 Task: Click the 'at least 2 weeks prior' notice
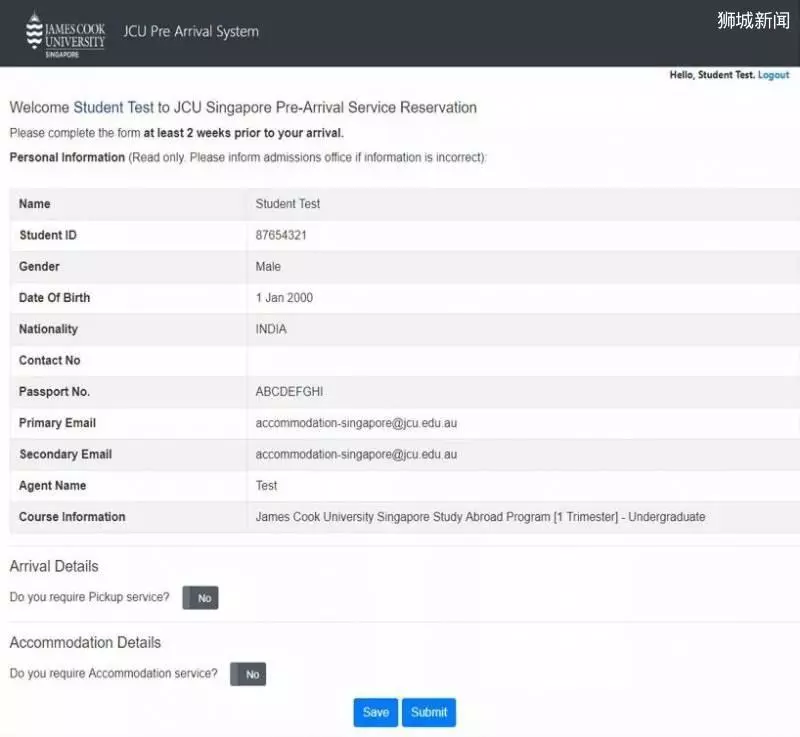pos(243,133)
